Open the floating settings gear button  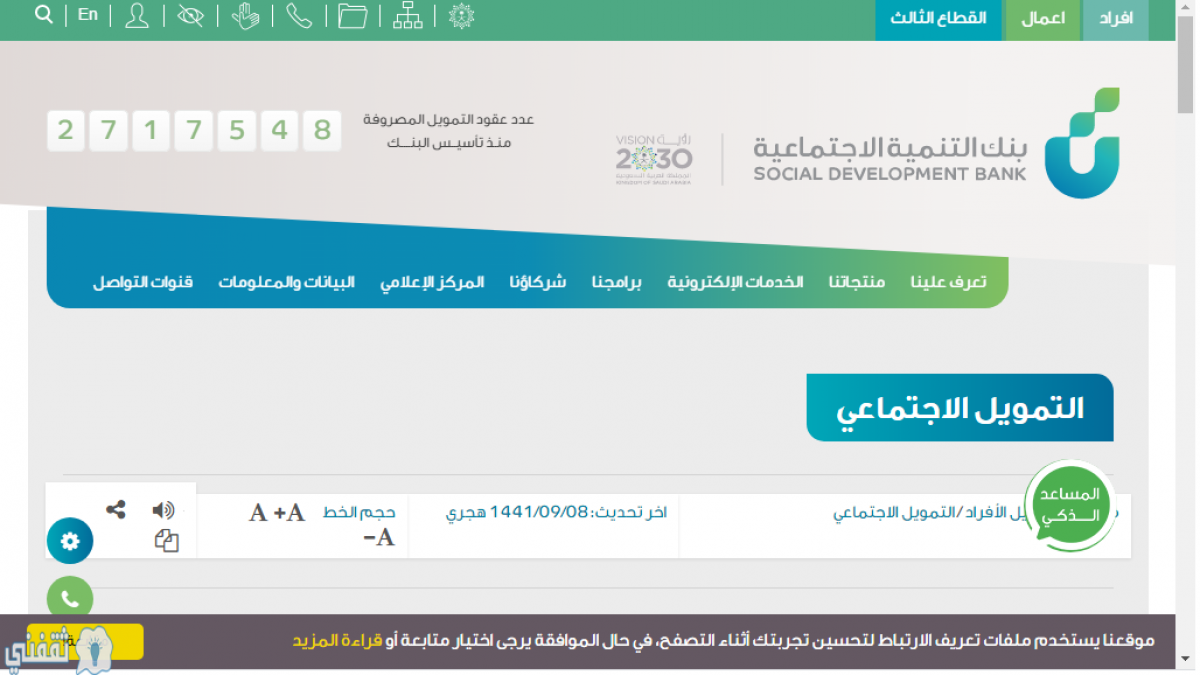(x=70, y=541)
